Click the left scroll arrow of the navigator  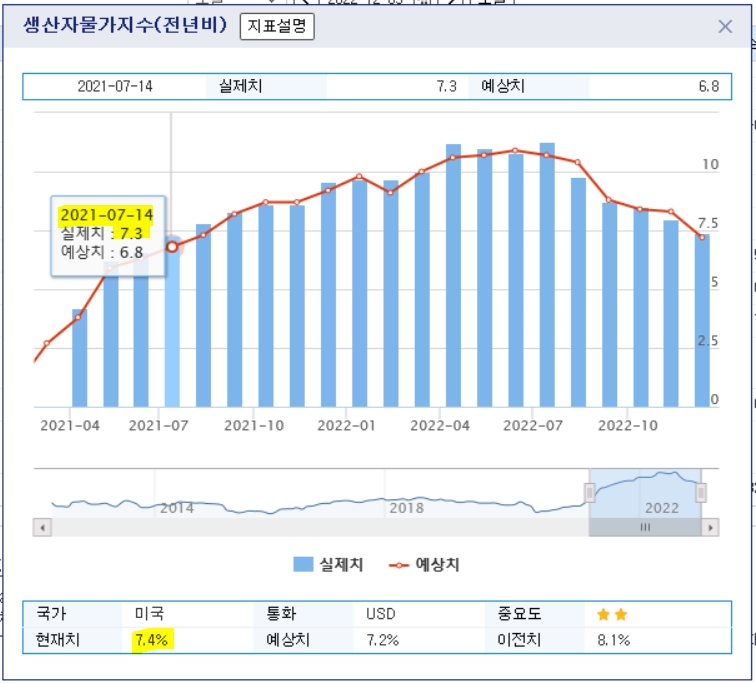click(x=42, y=527)
